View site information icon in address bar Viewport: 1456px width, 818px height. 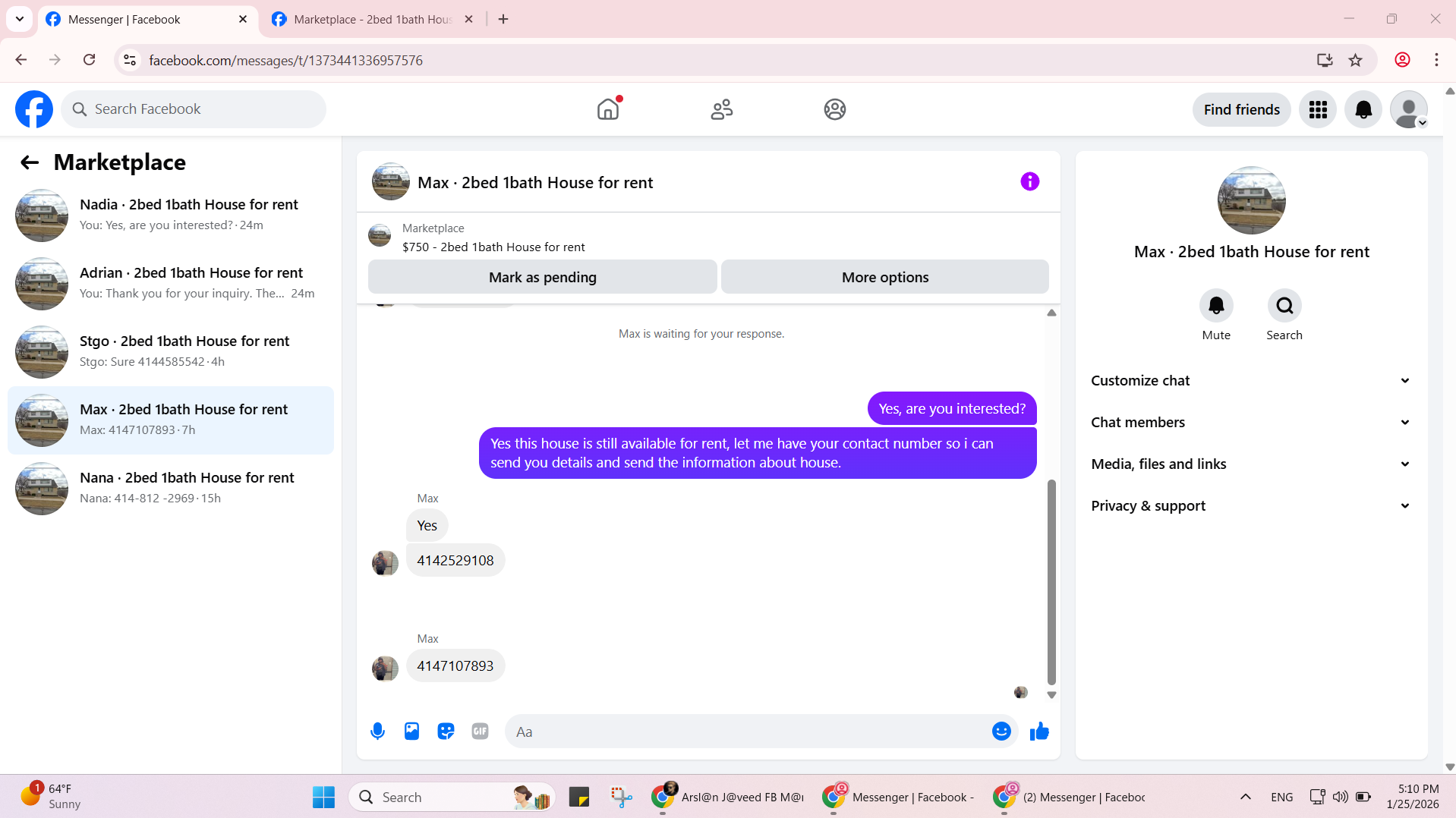[x=130, y=60]
